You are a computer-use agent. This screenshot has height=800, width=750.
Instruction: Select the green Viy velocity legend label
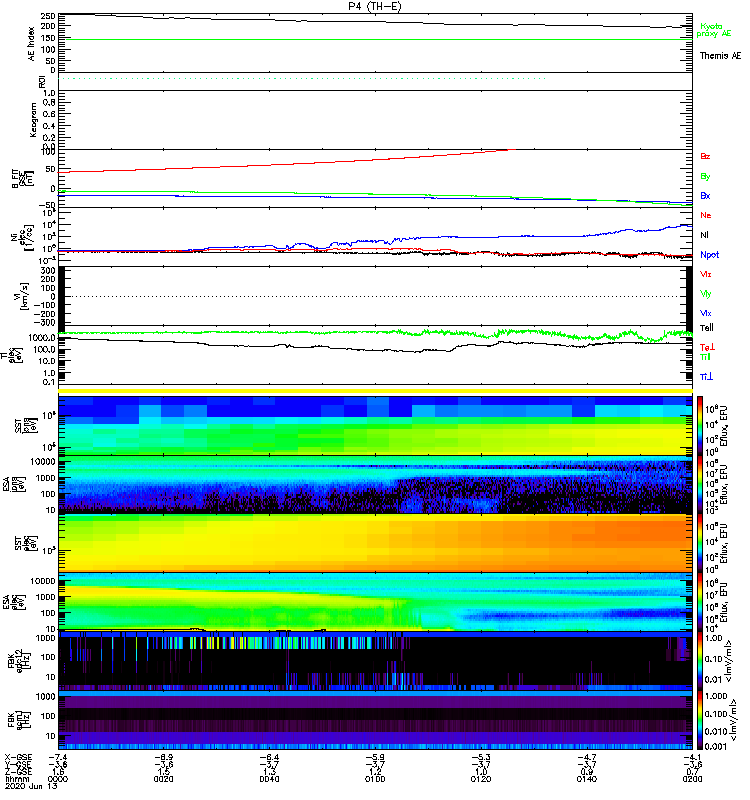pyautogui.click(x=706, y=294)
